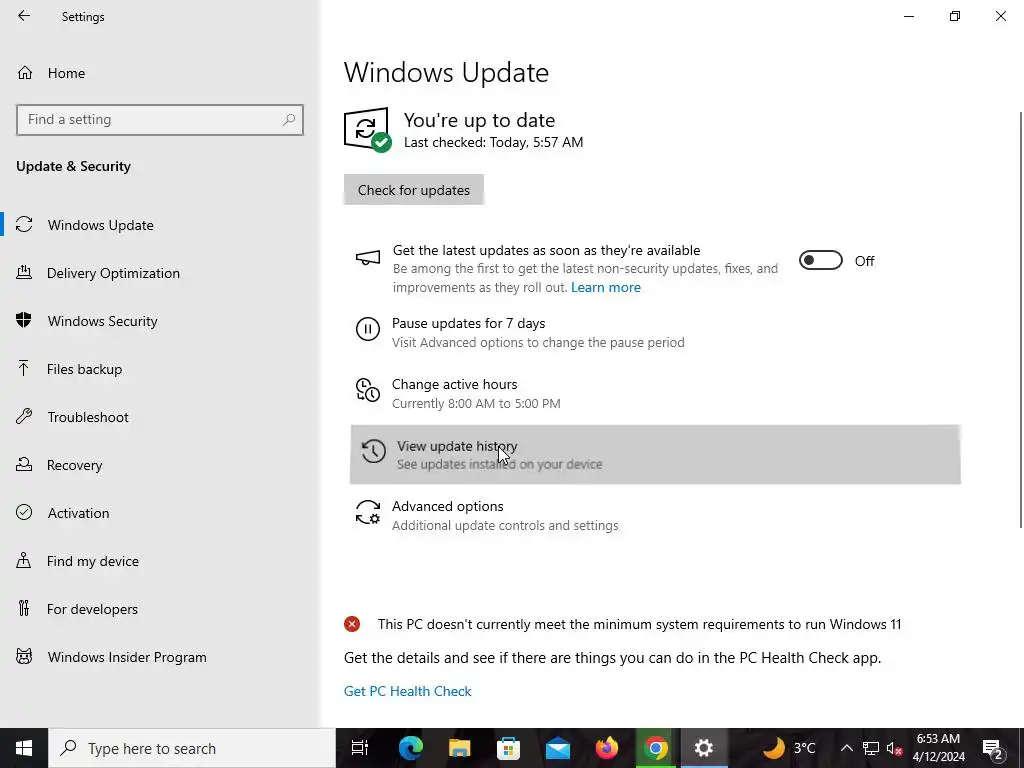The image size is (1024, 768).
Task: Click Get PC Health Check link
Action: (x=408, y=691)
